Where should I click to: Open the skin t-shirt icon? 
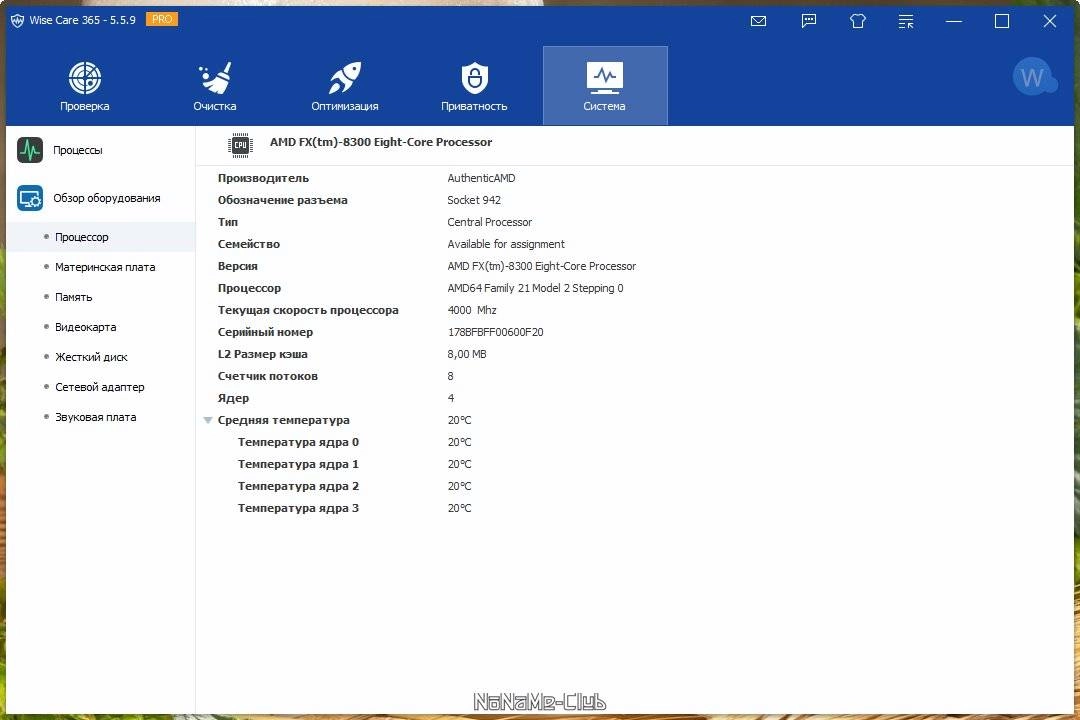pos(858,21)
